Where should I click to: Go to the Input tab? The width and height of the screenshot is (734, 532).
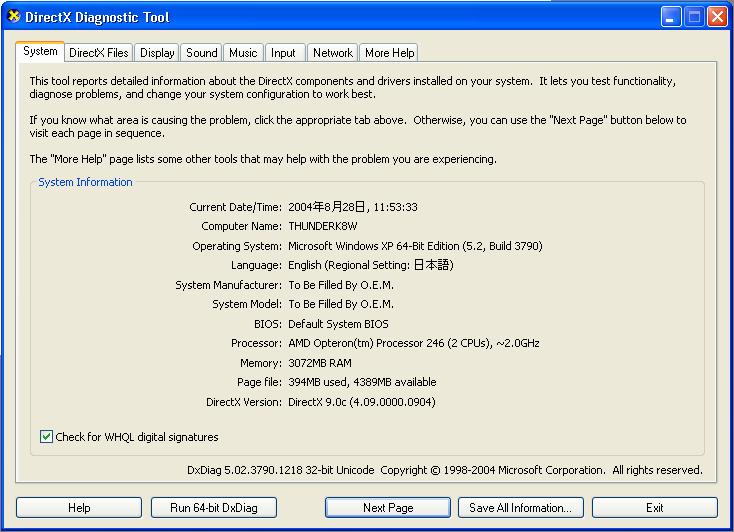click(283, 53)
